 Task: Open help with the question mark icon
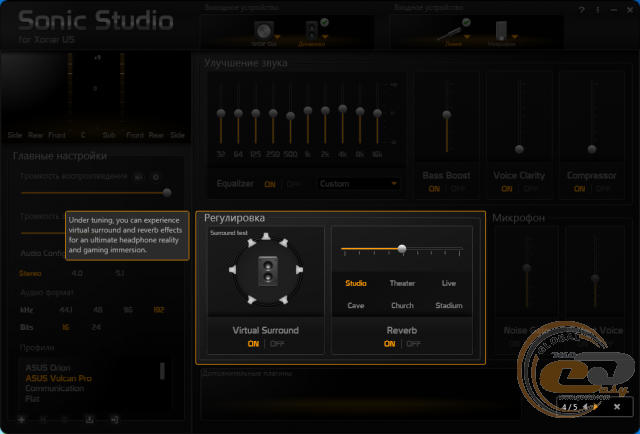click(582, 10)
